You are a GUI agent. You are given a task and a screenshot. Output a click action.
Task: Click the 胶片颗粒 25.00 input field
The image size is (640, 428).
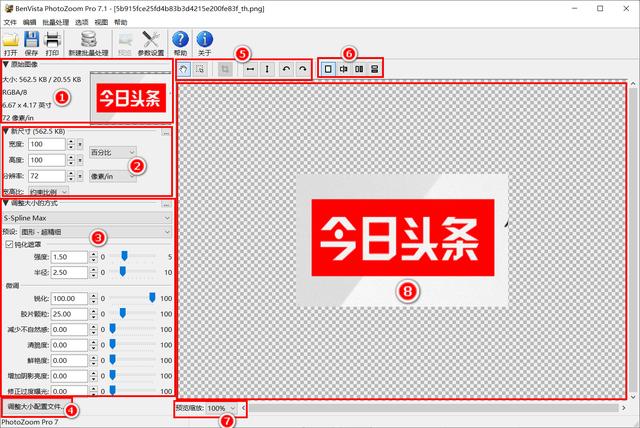pos(69,314)
